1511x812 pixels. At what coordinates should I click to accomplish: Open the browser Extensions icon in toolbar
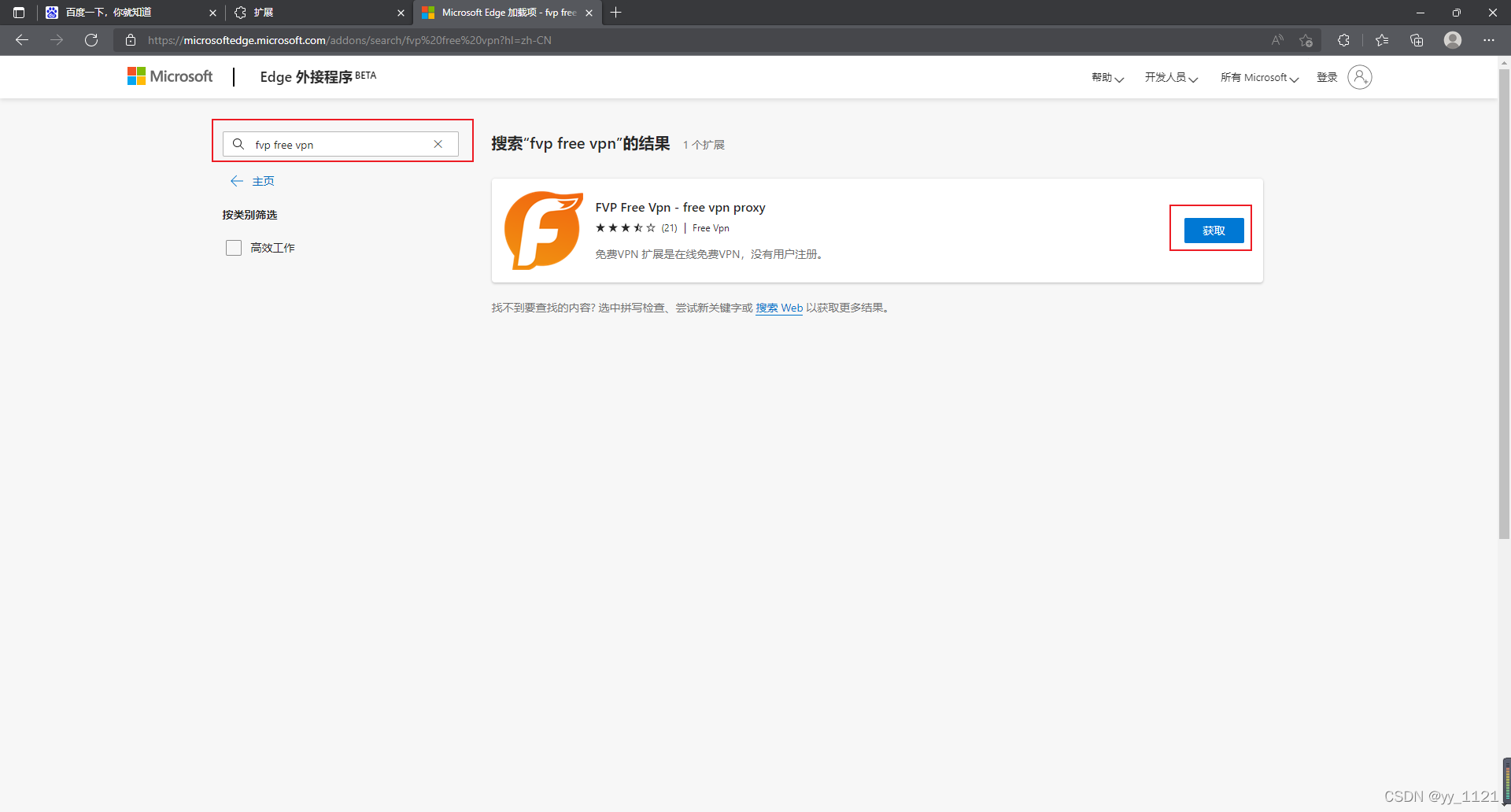pos(1344,40)
